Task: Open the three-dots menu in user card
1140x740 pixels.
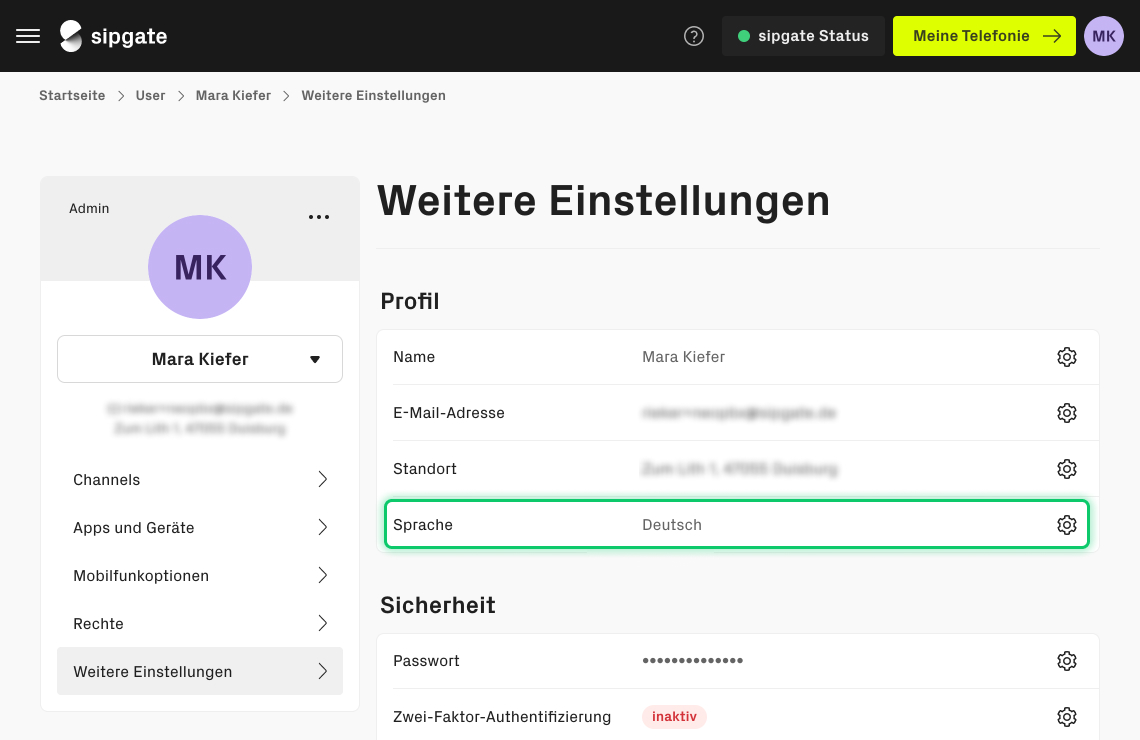Action: coord(319,217)
